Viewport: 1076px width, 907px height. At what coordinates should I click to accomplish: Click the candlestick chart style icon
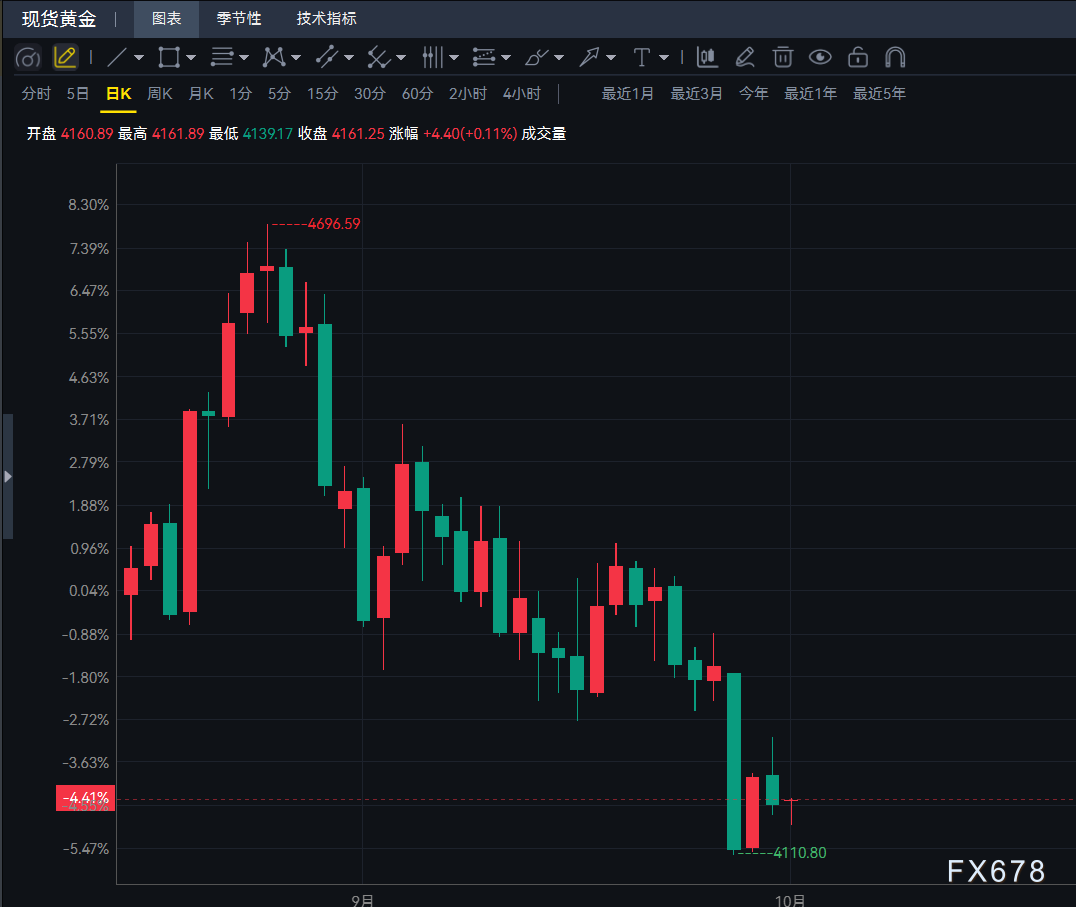(x=707, y=58)
